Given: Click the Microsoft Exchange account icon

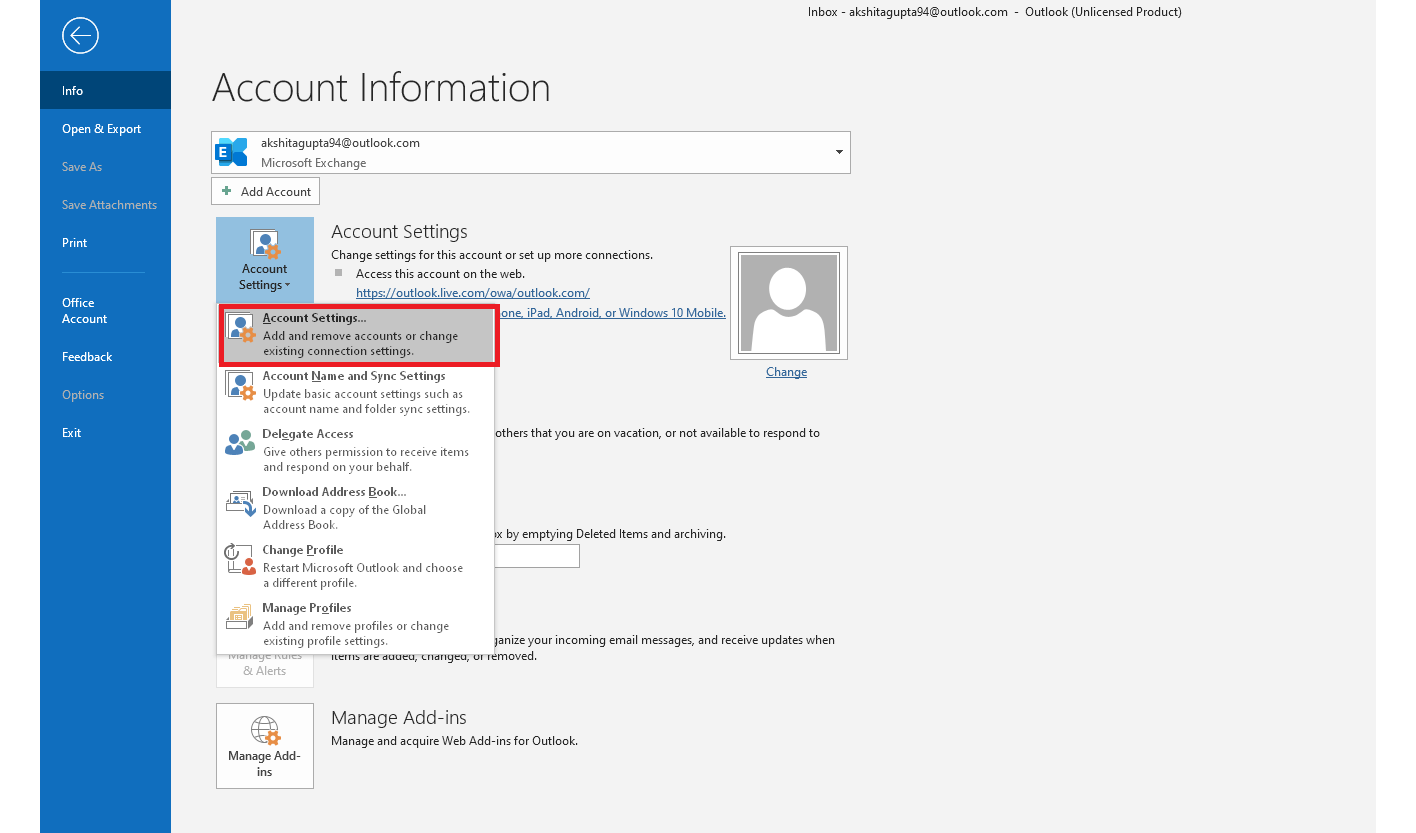Looking at the screenshot, I should tap(231, 151).
